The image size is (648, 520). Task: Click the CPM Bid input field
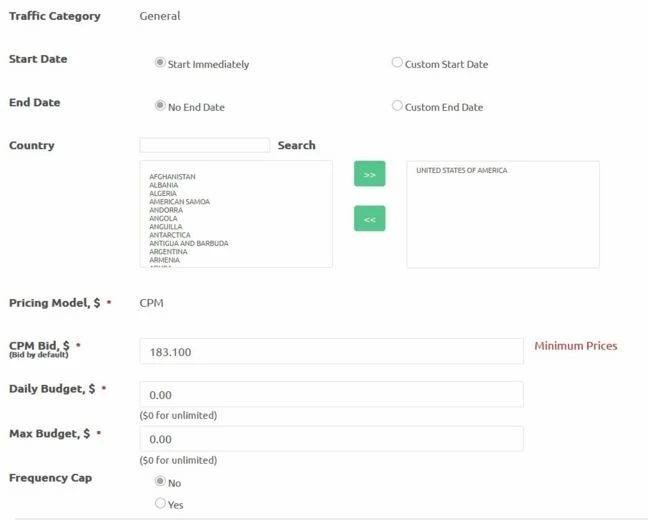pos(331,352)
